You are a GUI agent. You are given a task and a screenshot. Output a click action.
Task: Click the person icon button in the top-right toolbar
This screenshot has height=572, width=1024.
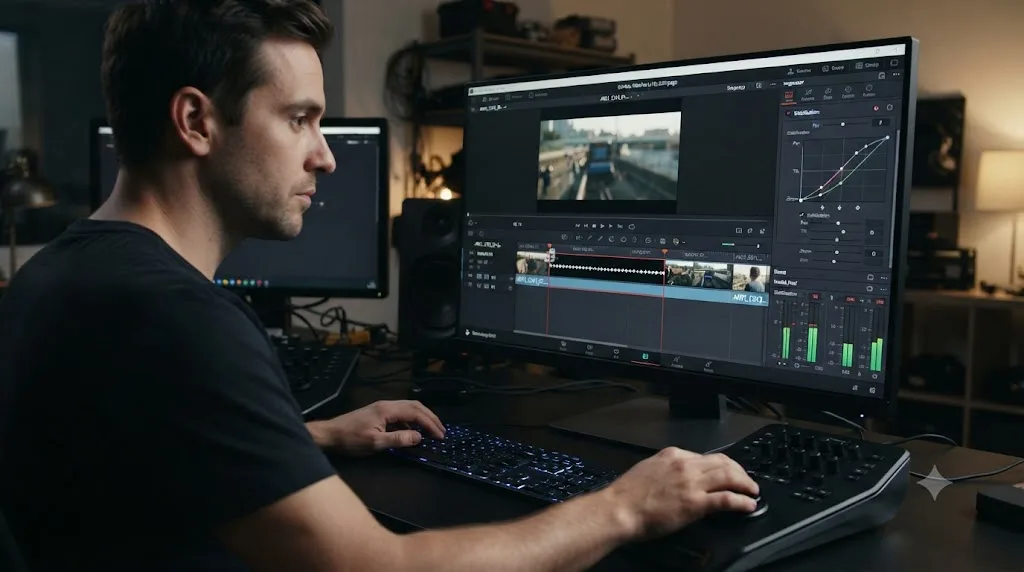799,71
